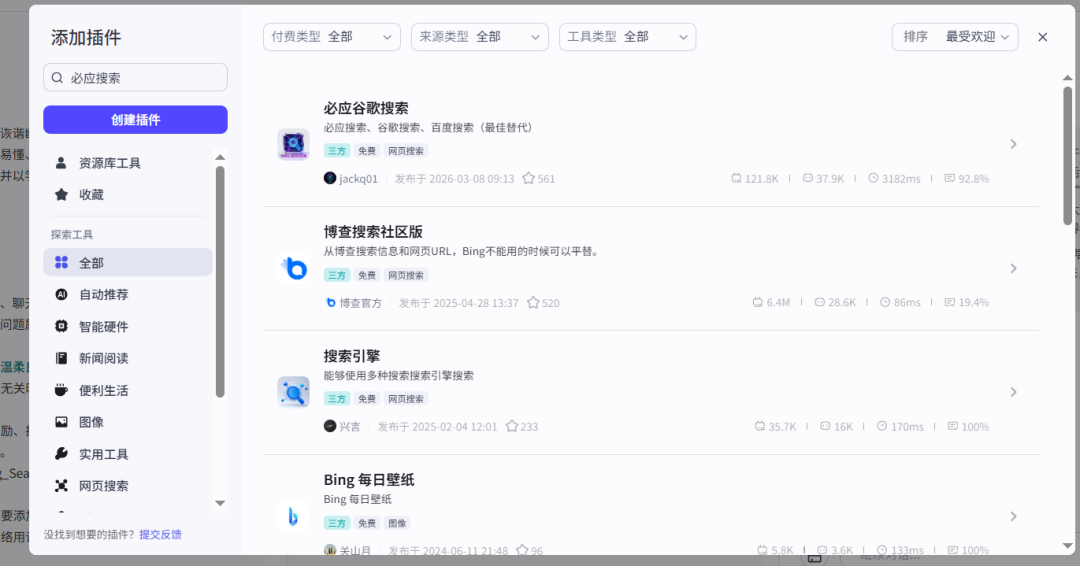1080x566 pixels.
Task: Open 搜索引擎 plugin title
Action: (352, 356)
